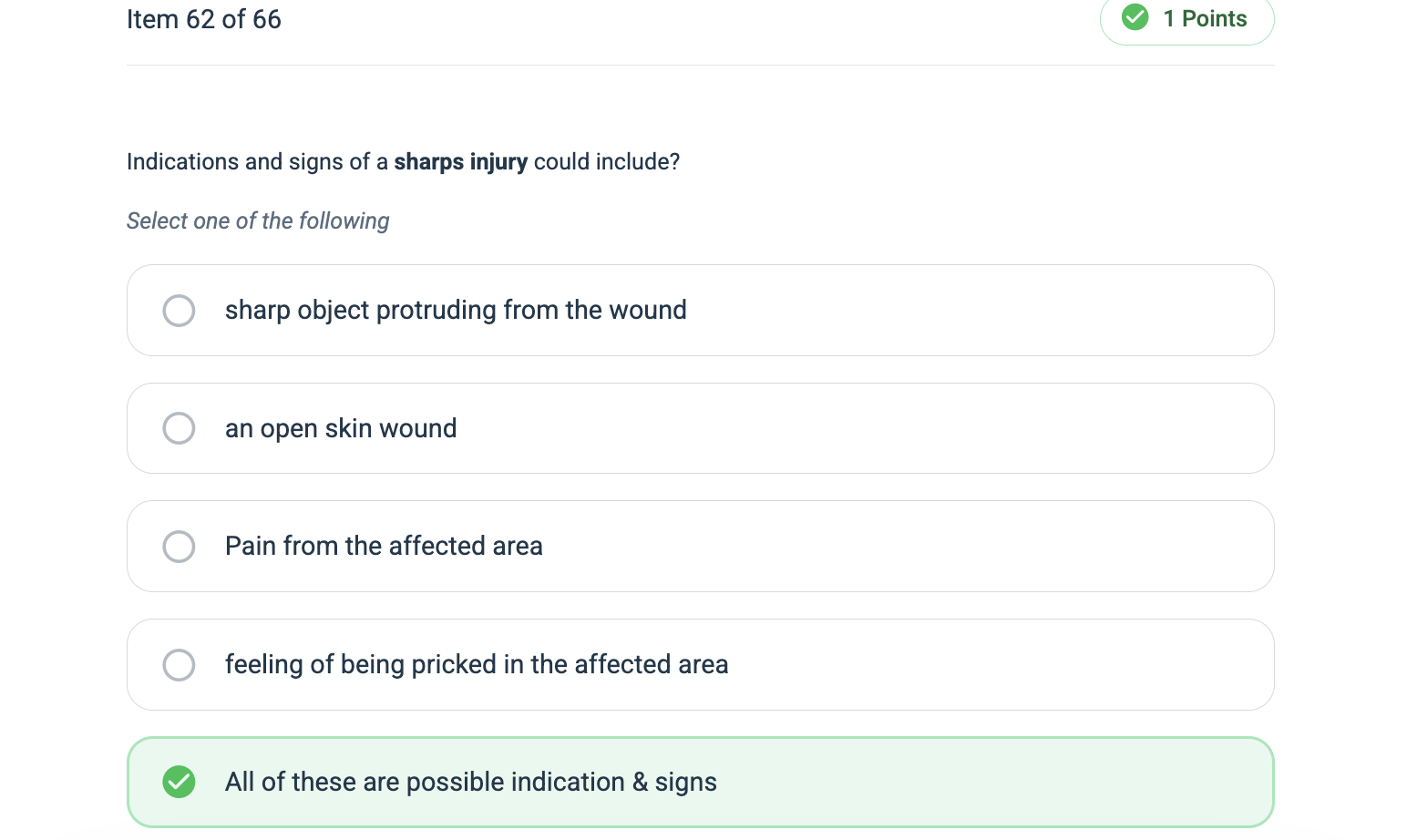
Task: Click 'could include?' at end of question
Action: point(607,162)
